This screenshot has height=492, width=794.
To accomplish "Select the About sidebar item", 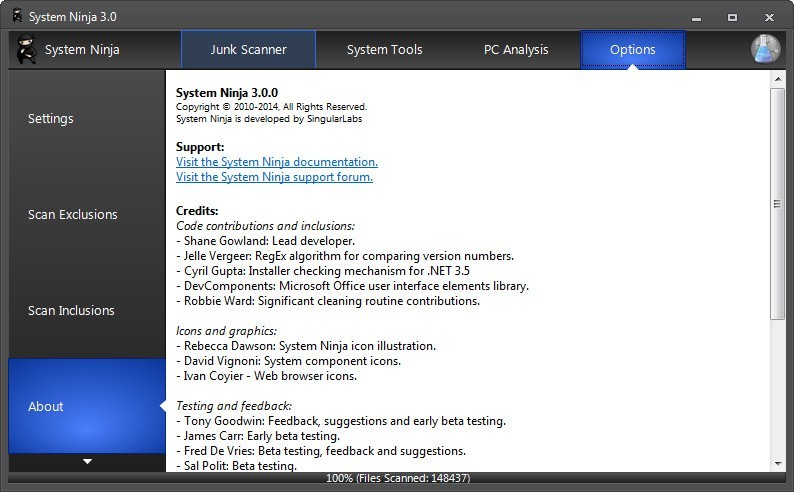I will pos(87,406).
